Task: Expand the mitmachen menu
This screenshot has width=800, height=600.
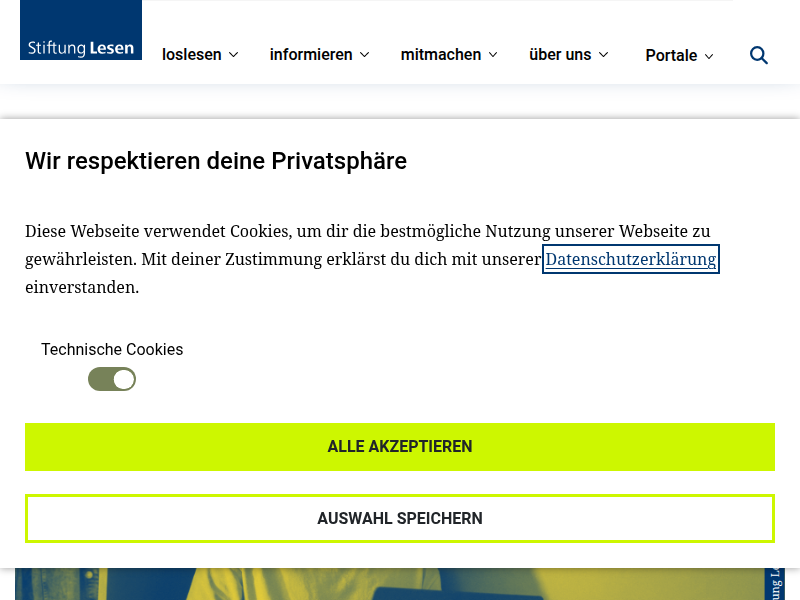Action: point(449,55)
